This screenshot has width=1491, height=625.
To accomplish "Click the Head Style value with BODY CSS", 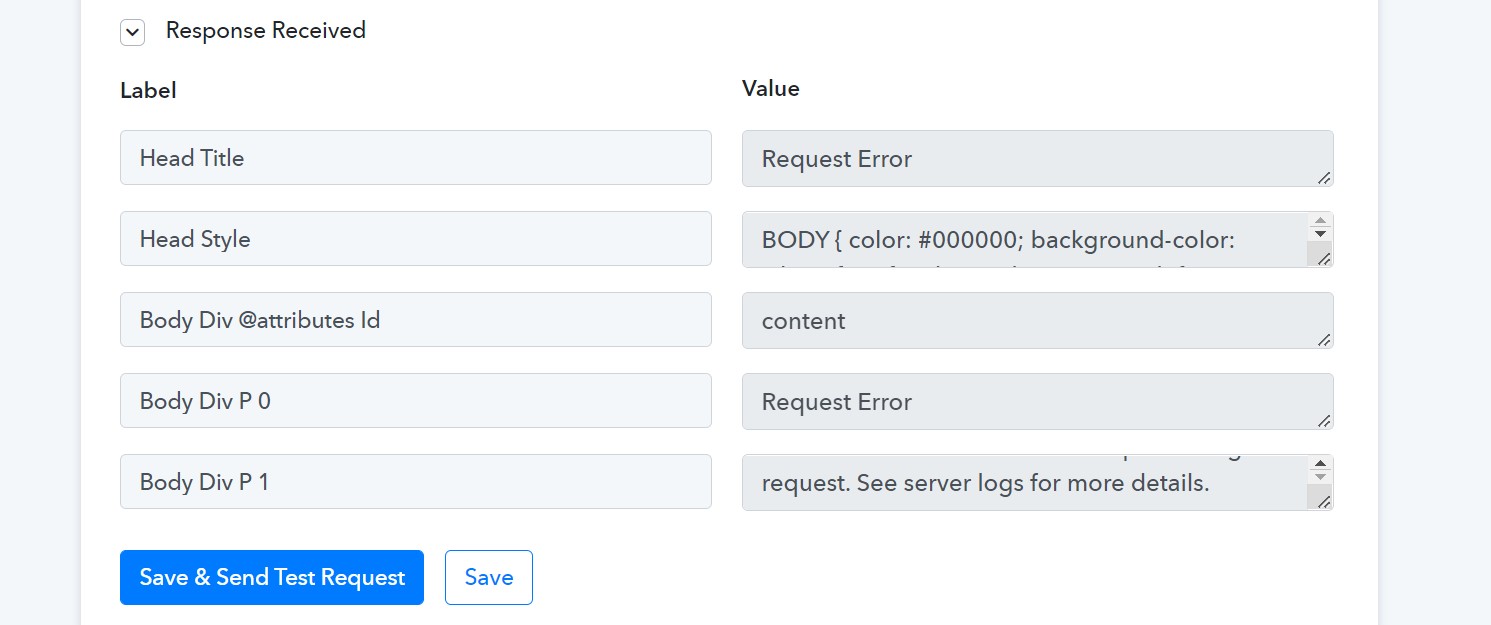I will click(x=1025, y=239).
